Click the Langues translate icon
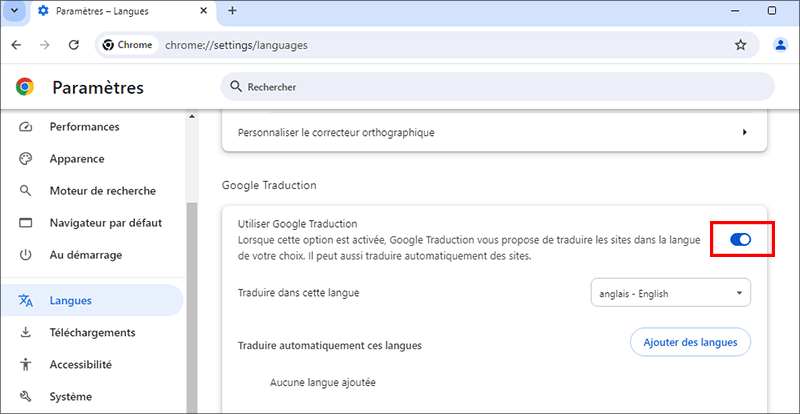The width and height of the screenshot is (800, 414). [26, 301]
